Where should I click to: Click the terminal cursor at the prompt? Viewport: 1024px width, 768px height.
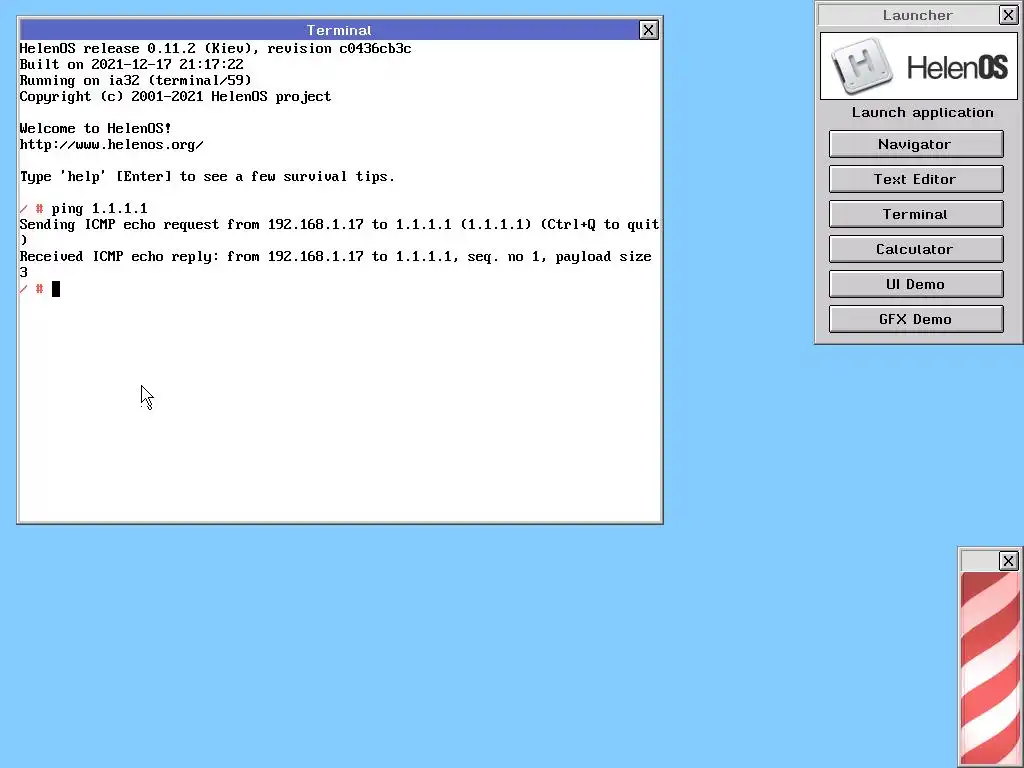point(56,289)
